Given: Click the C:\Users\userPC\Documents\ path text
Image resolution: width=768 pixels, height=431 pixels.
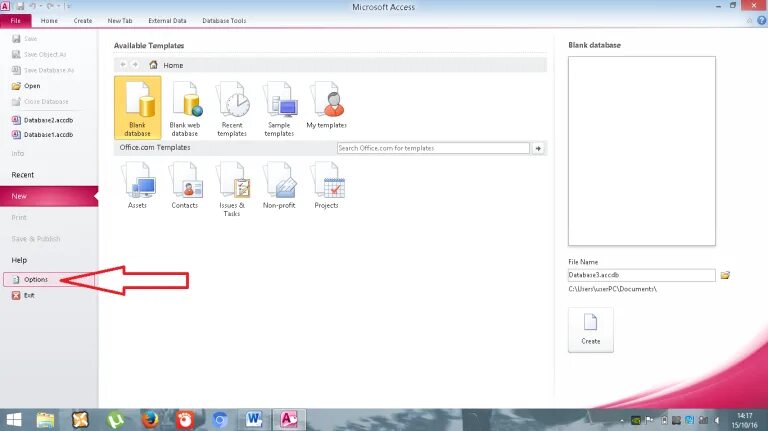Looking at the screenshot, I should [x=612, y=289].
